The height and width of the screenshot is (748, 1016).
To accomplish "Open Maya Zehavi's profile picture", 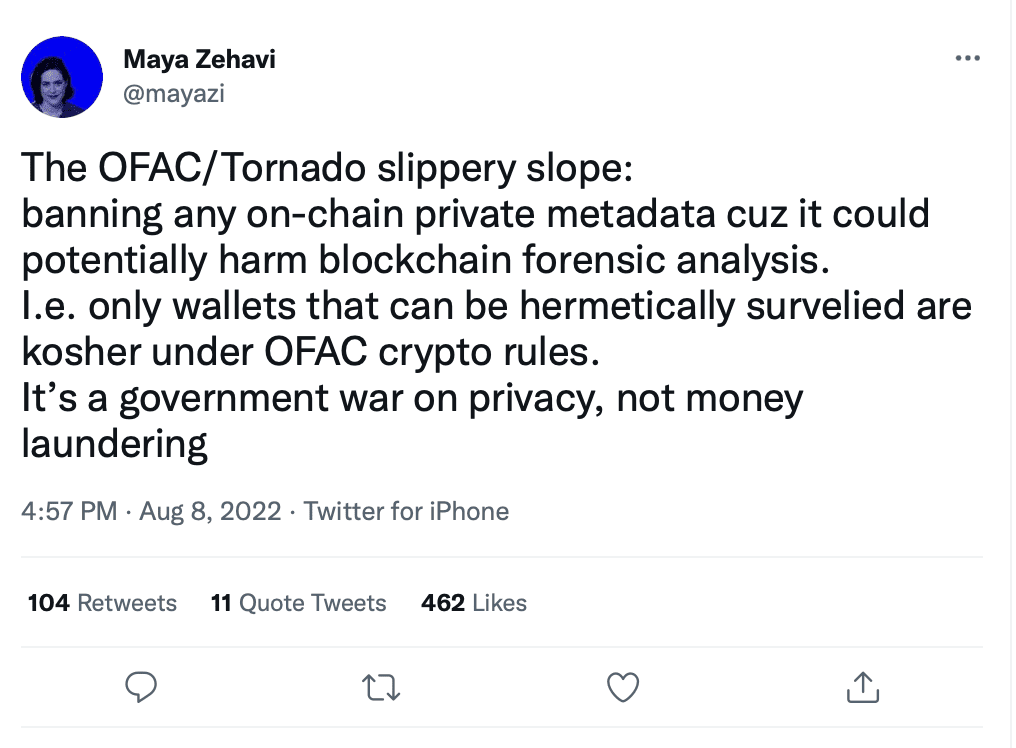I will [x=62, y=77].
